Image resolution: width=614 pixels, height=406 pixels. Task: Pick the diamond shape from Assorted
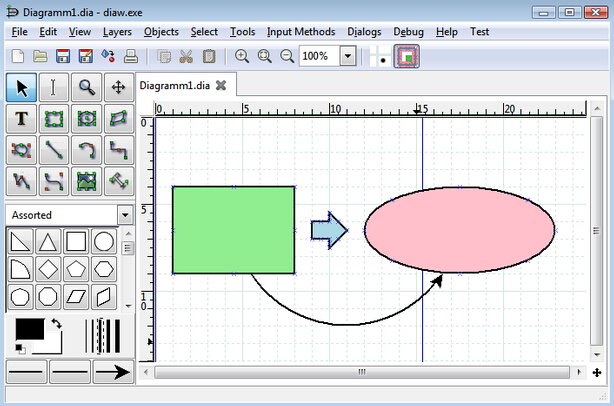[48, 269]
